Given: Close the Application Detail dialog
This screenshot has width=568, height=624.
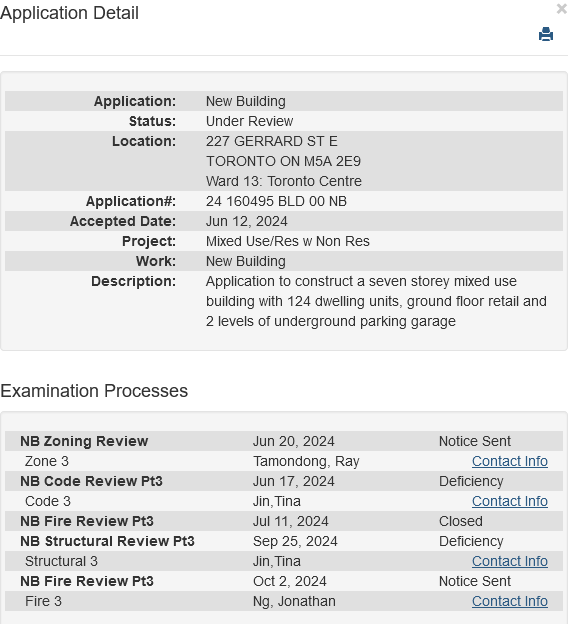Looking at the screenshot, I should pos(562,9).
